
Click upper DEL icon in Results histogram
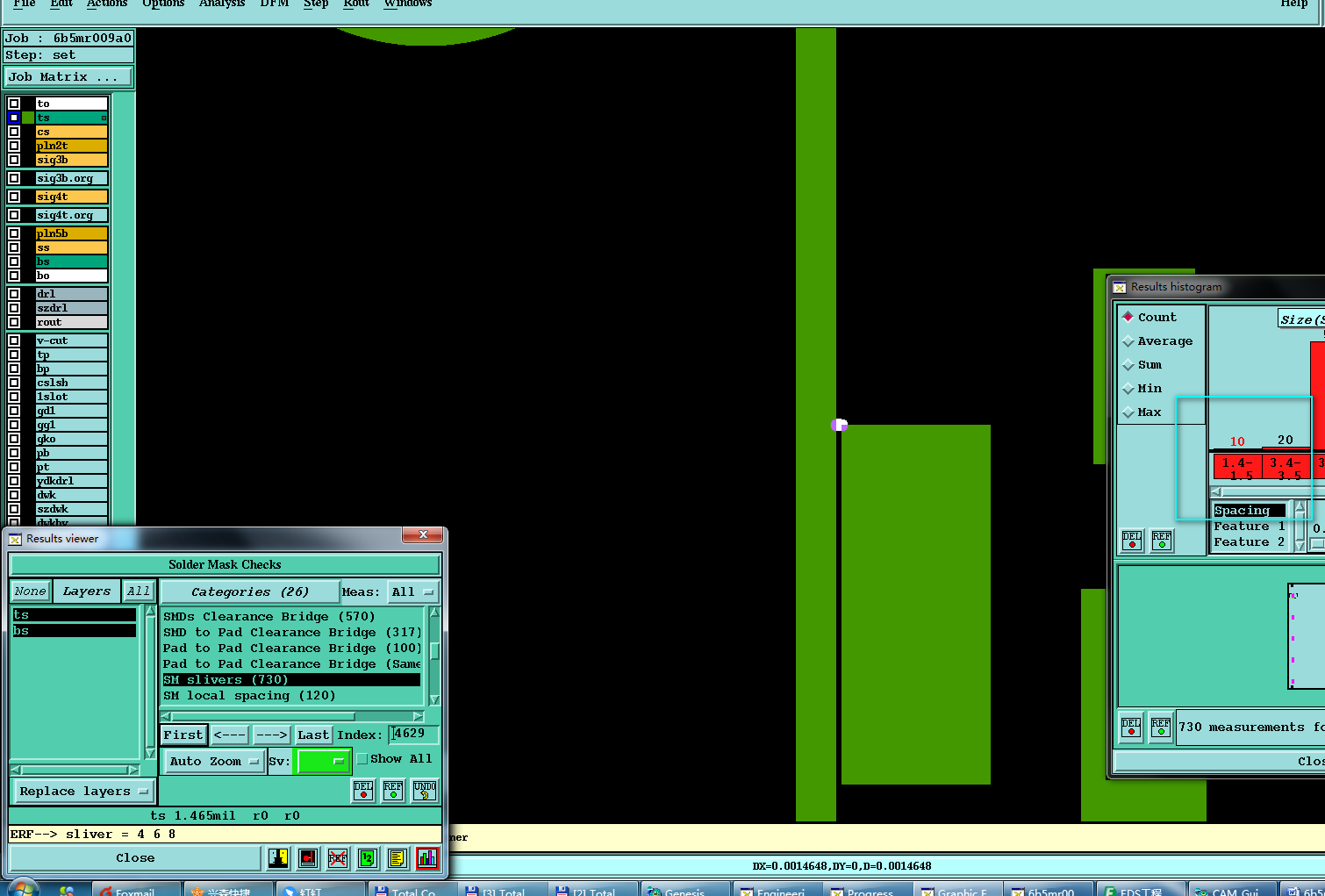[x=1132, y=541]
